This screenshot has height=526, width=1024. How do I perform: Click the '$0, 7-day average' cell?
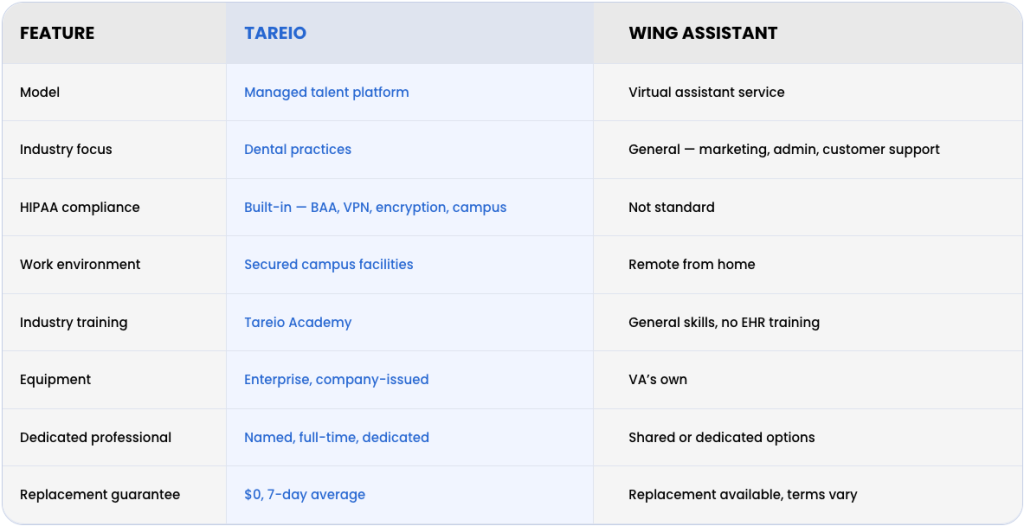point(304,494)
